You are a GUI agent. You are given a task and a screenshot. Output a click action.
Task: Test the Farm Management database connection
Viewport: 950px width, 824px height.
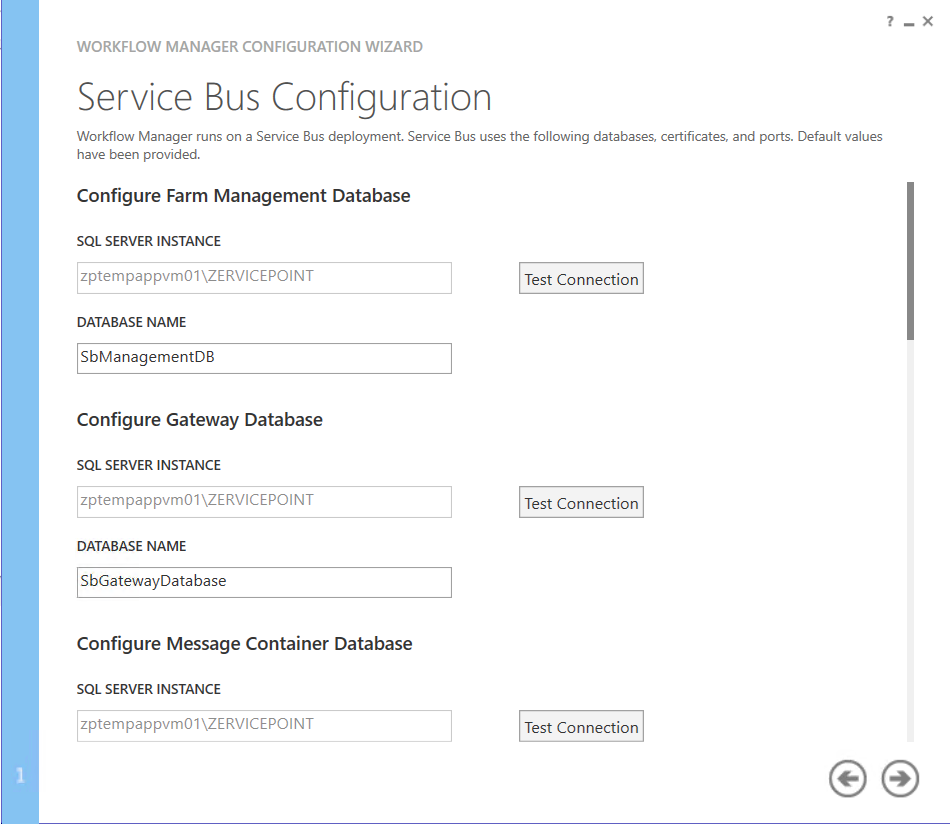pyautogui.click(x=581, y=279)
